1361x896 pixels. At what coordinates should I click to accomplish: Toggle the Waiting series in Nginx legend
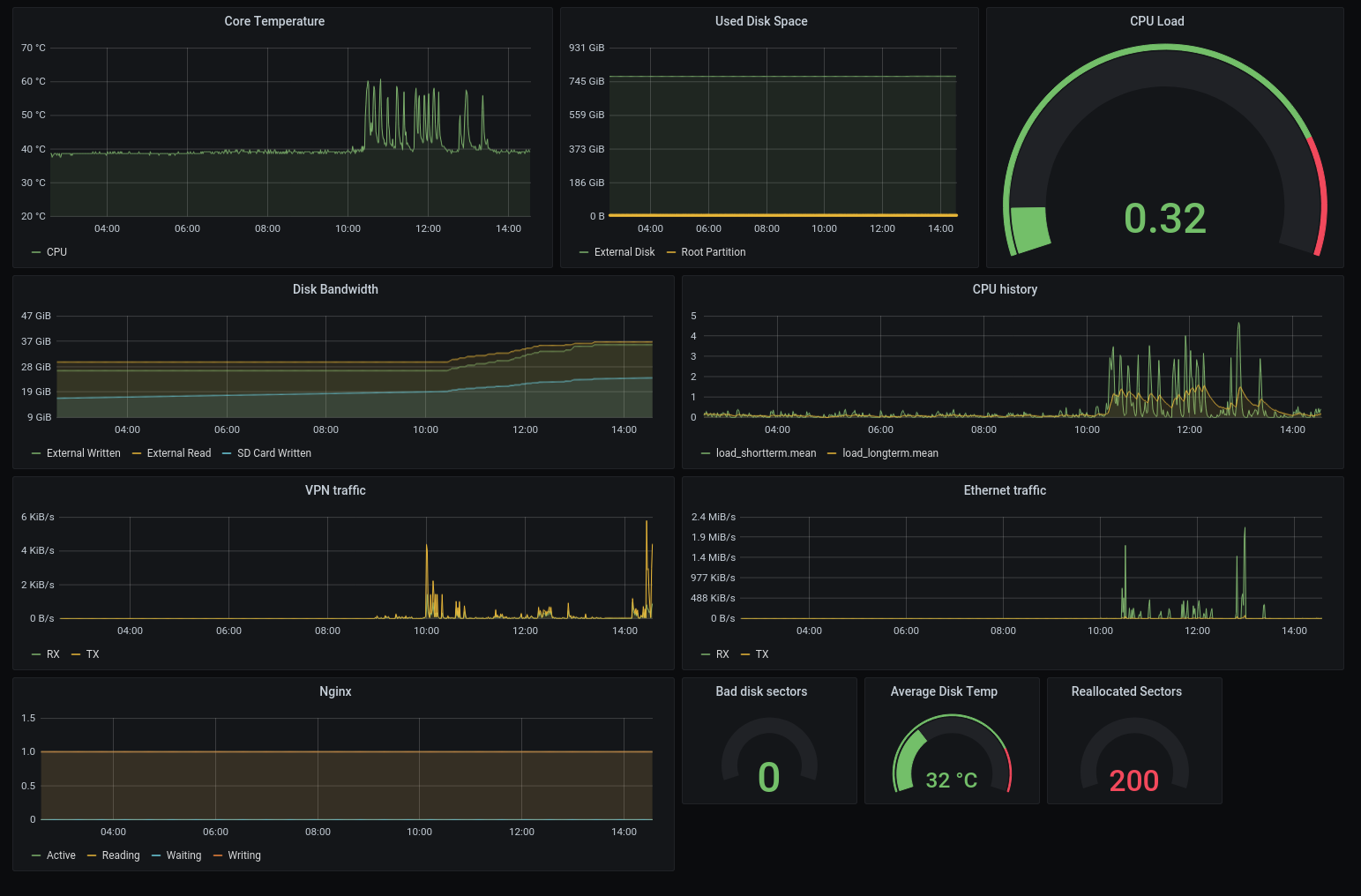tap(183, 855)
